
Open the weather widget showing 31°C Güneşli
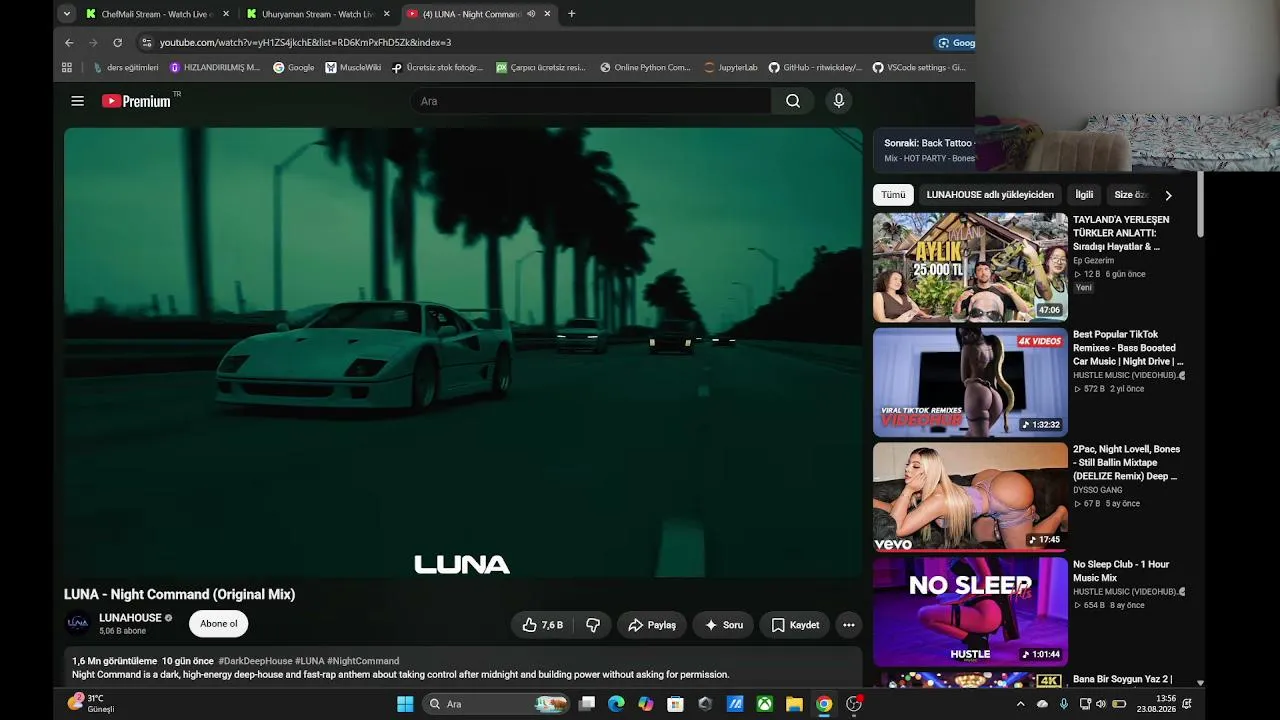pyautogui.click(x=91, y=704)
